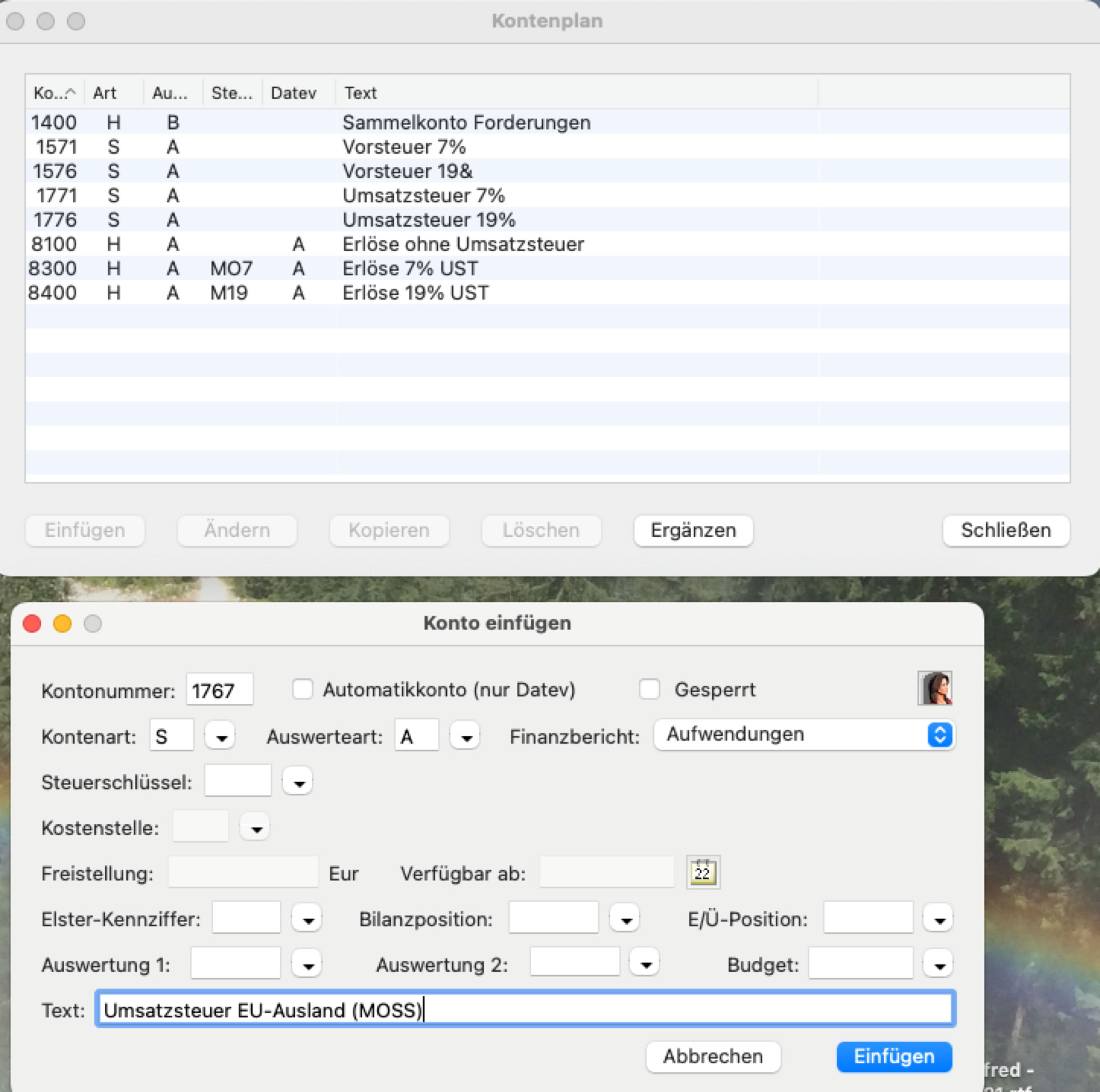Open the Auswerteart dropdown arrow
The width and height of the screenshot is (1100, 1092).
tap(466, 737)
